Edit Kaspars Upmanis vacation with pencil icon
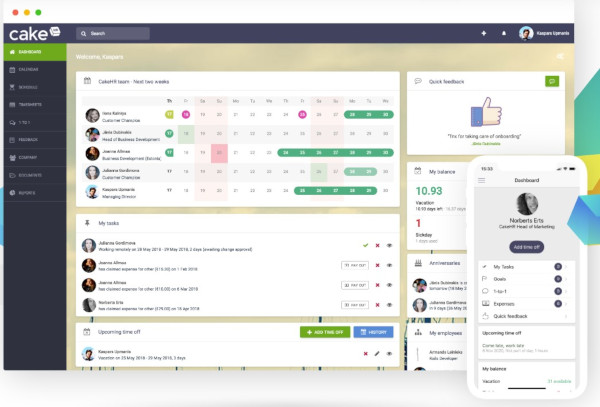 [377, 353]
